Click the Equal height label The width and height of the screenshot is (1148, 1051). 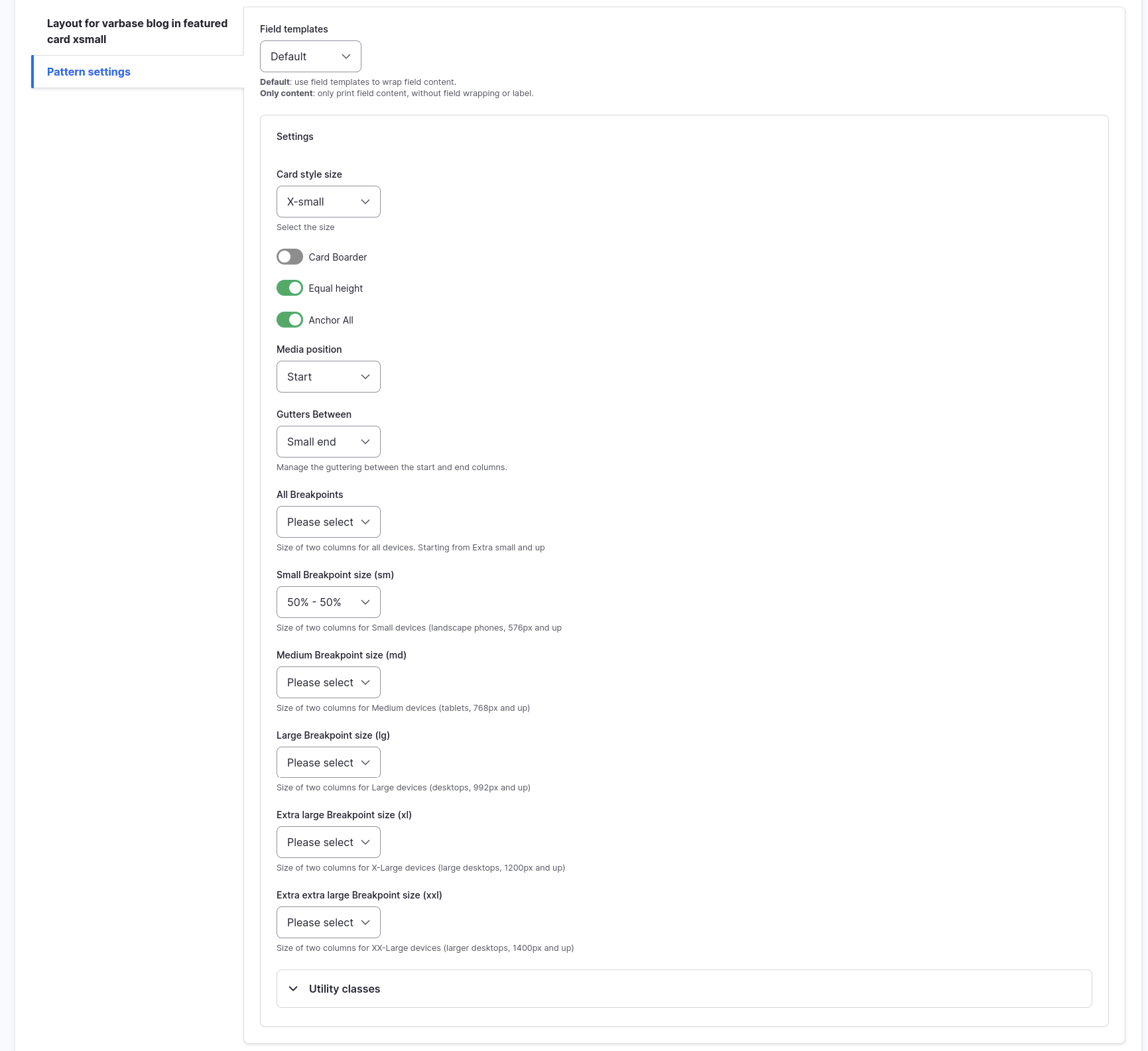[336, 288]
